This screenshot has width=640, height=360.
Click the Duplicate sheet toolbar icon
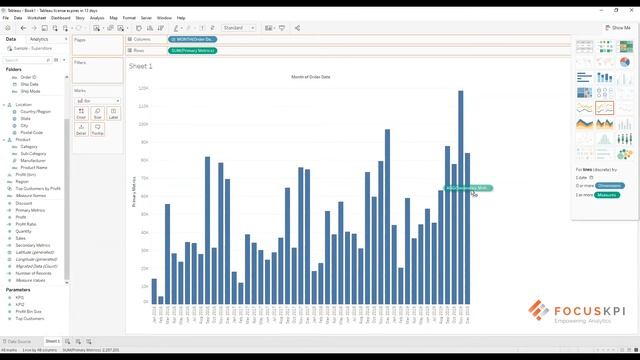point(110,28)
